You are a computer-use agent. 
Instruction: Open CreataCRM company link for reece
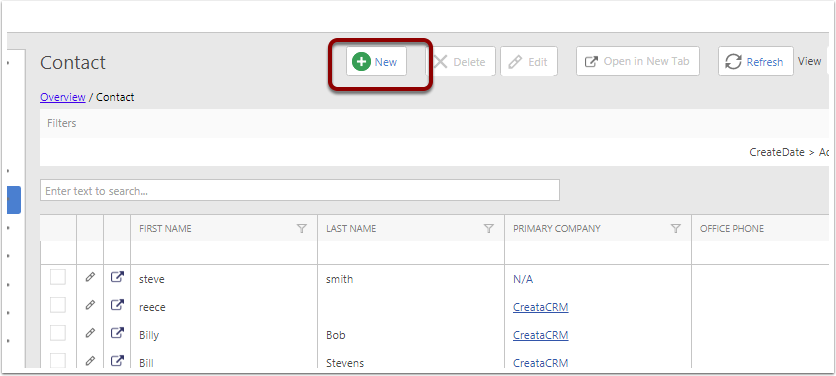pyautogui.click(x=541, y=307)
